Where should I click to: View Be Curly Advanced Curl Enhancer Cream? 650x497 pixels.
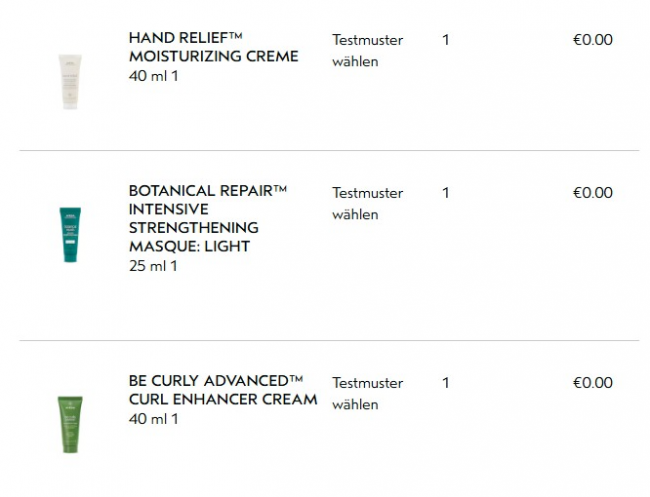(223, 390)
